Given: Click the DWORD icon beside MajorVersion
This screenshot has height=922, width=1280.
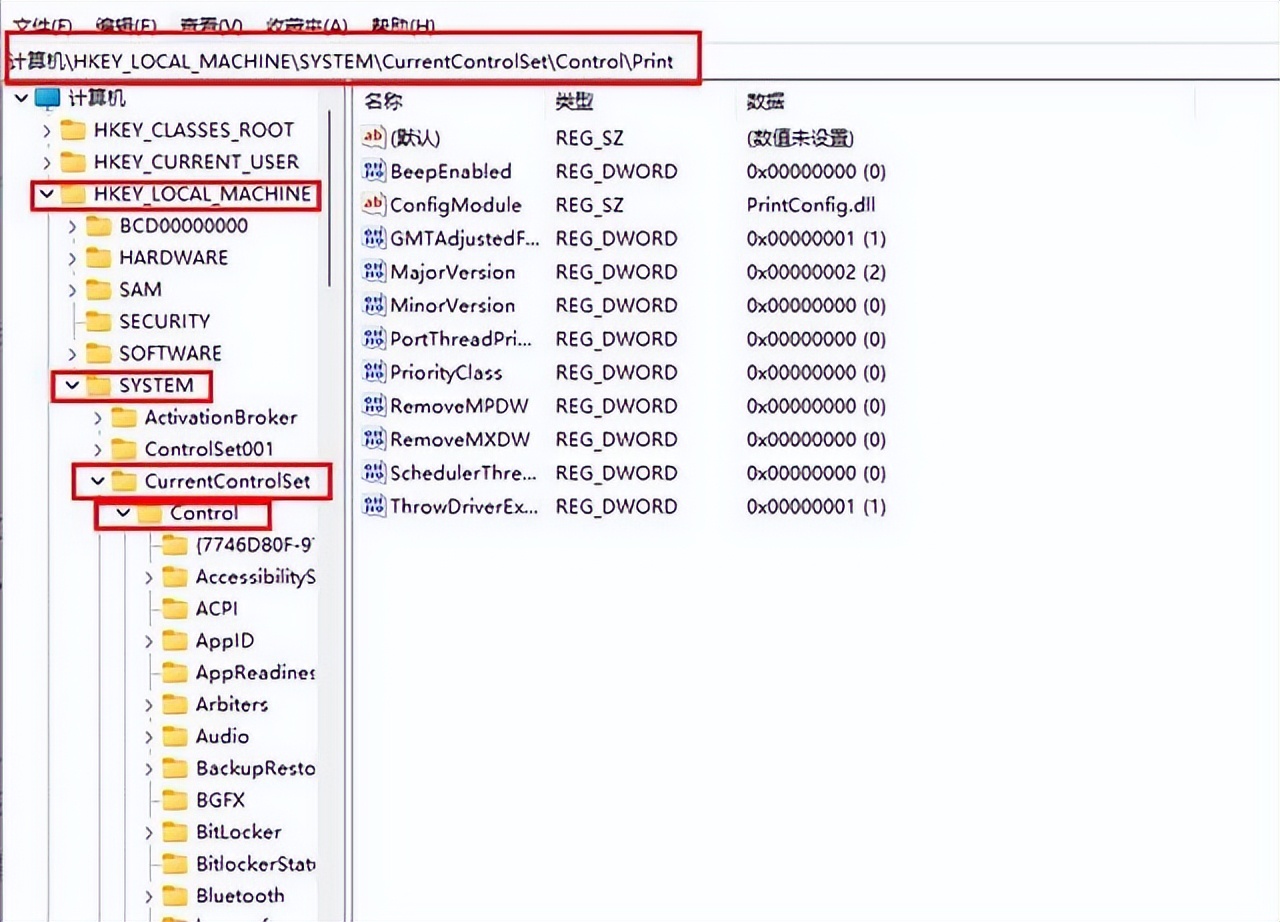Looking at the screenshot, I should click(x=372, y=272).
